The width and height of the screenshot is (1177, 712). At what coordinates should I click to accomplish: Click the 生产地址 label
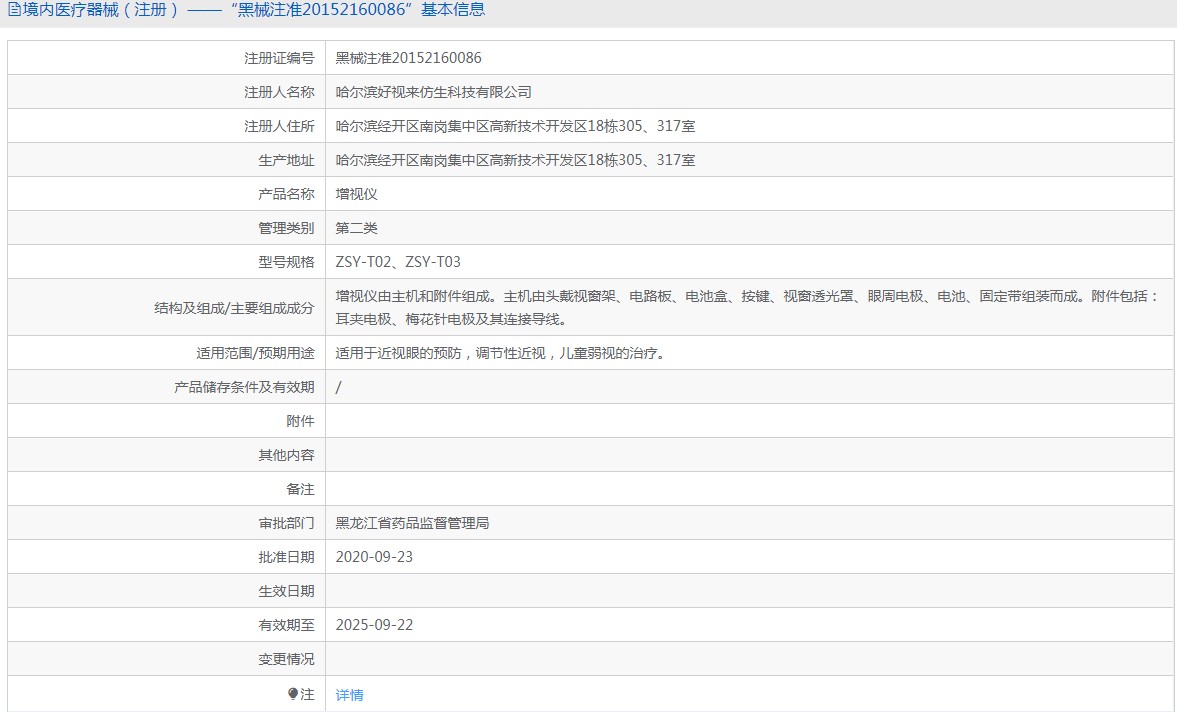point(286,160)
